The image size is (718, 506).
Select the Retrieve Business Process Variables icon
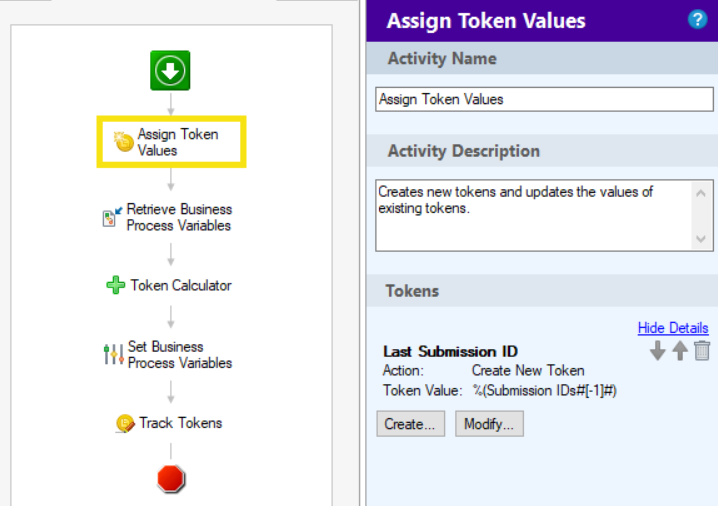pyautogui.click(x=112, y=217)
